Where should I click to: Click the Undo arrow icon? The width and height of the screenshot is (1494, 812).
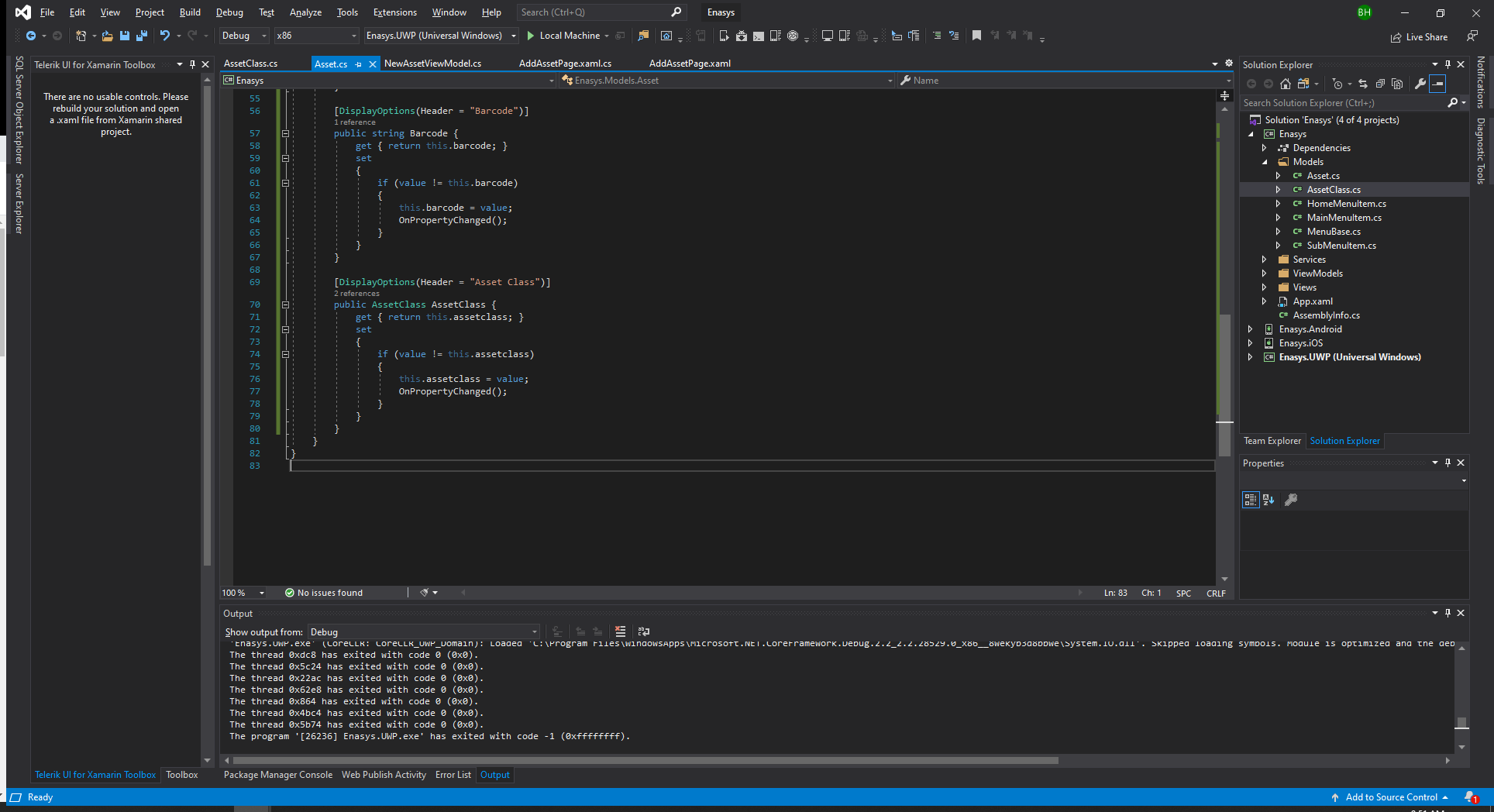(x=164, y=36)
